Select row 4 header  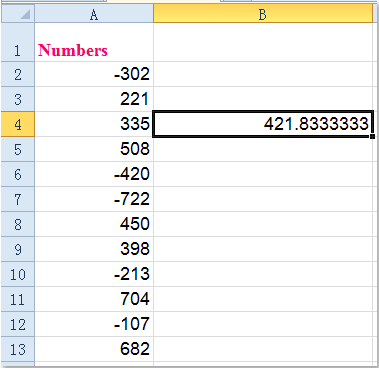pos(17,124)
